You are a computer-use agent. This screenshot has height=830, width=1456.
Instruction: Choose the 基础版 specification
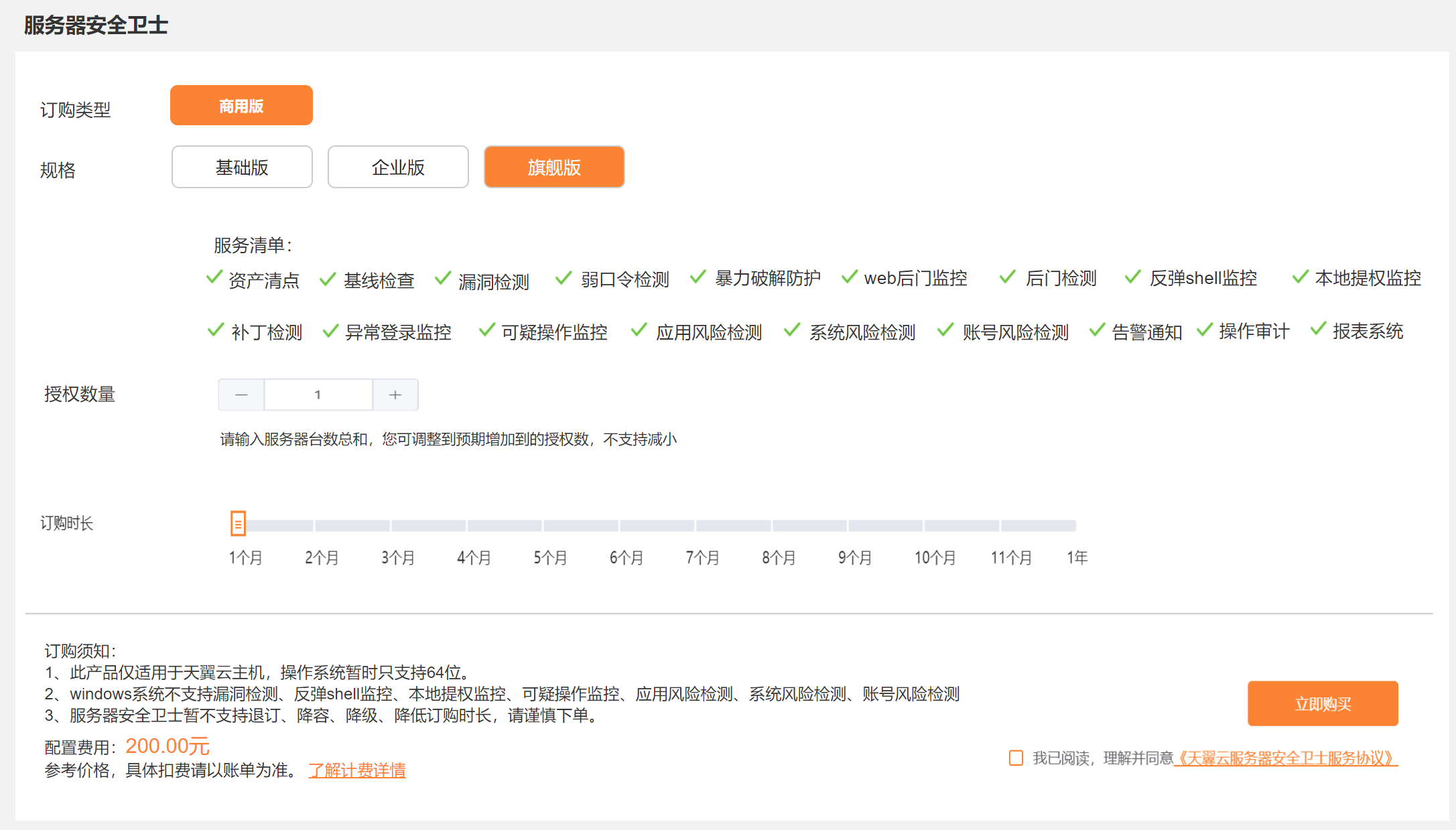(242, 167)
